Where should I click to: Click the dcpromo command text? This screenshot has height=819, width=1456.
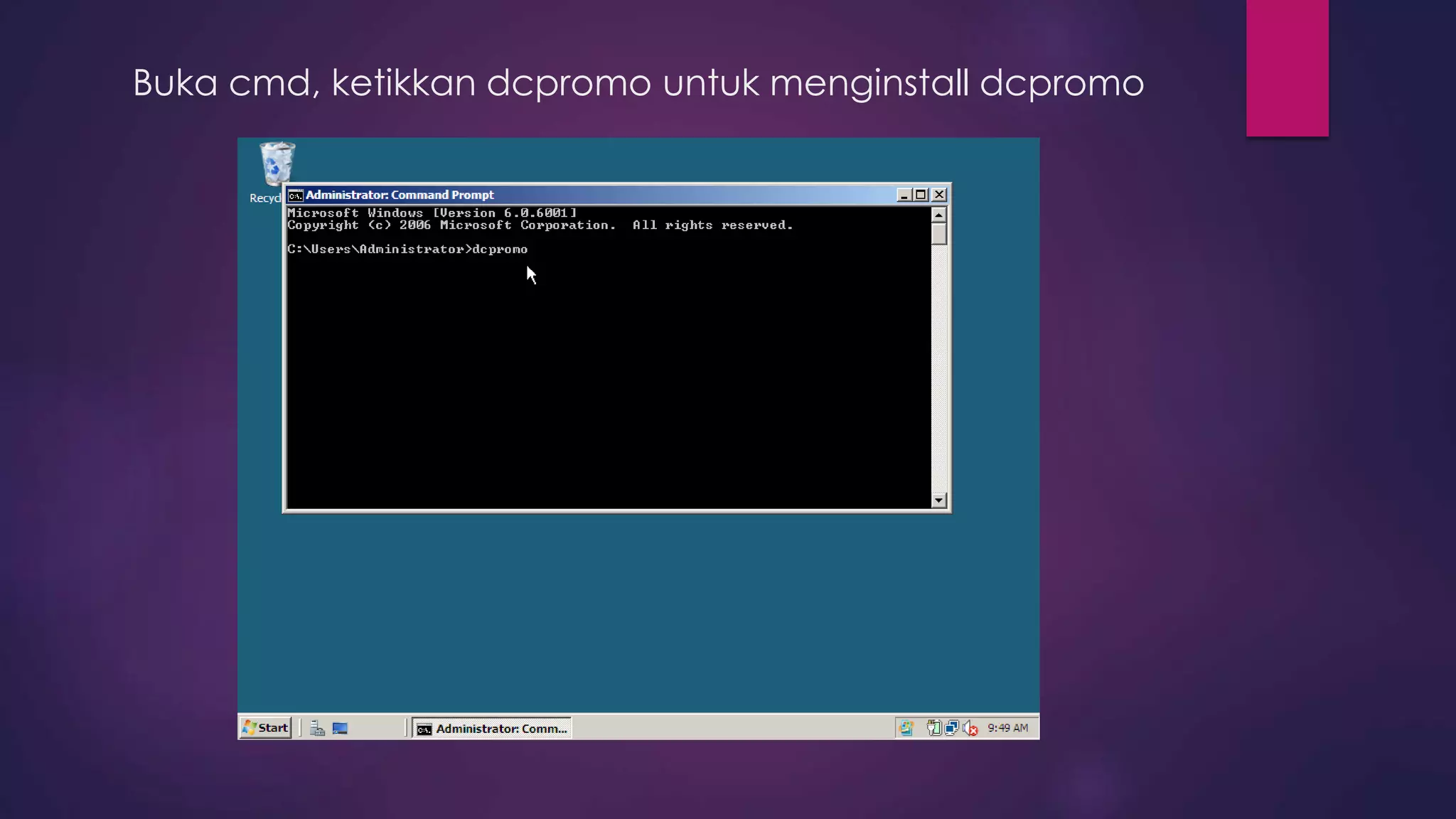point(500,250)
